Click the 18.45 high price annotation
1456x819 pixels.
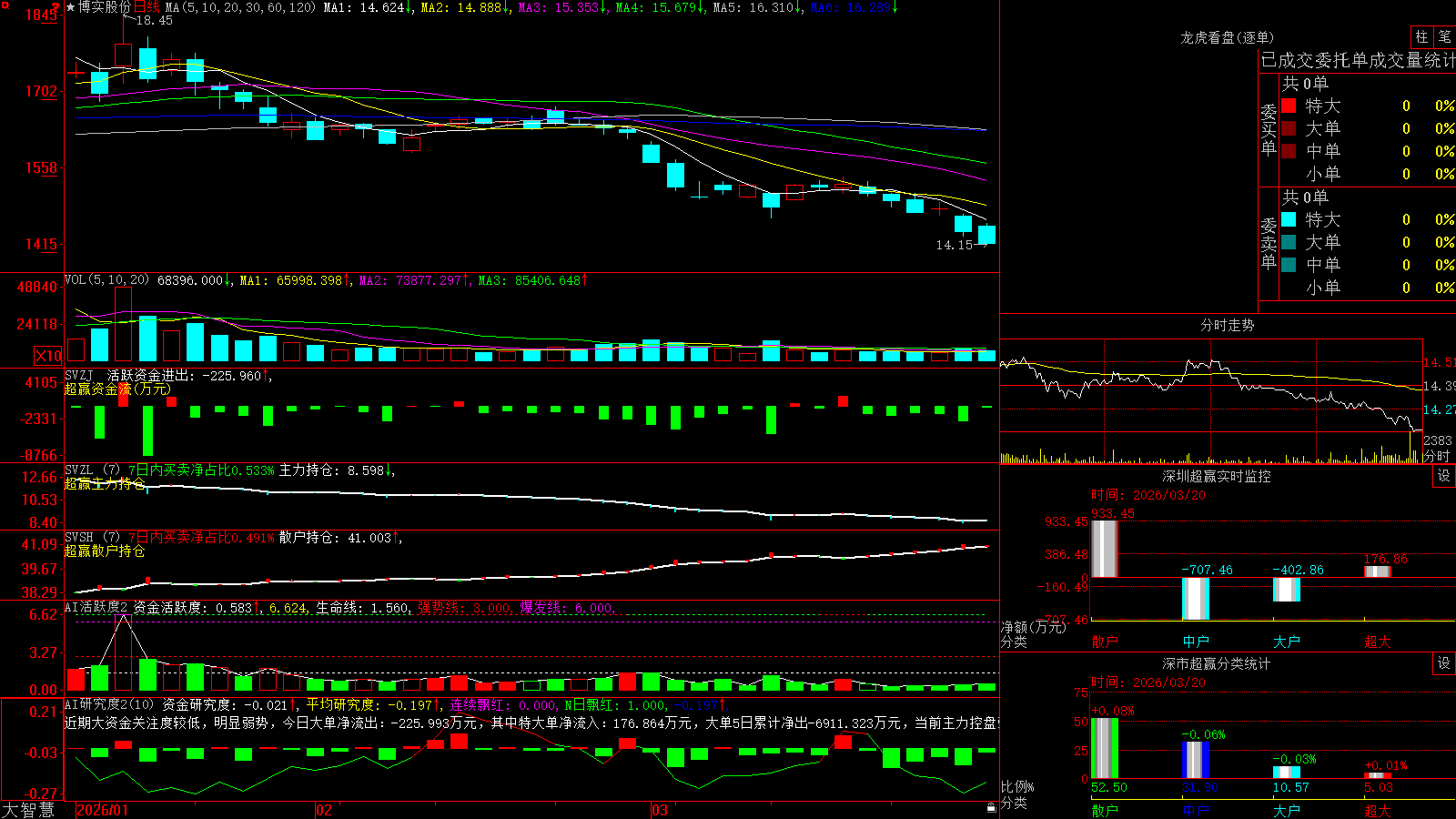(x=154, y=21)
